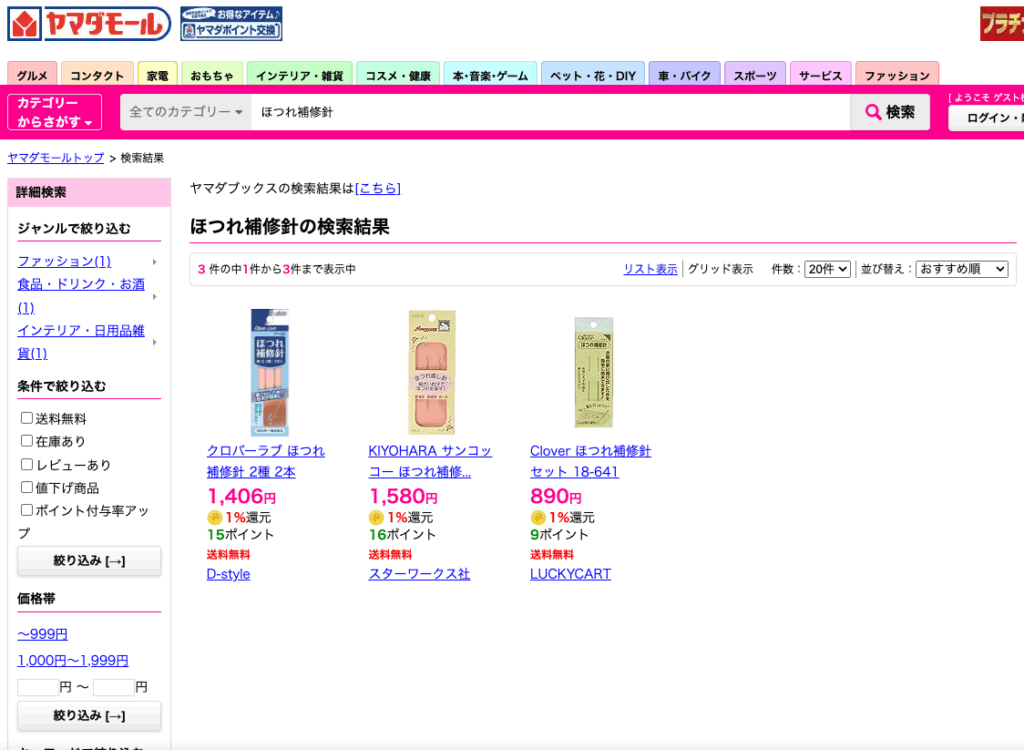Screen dimensions: 1024x750
Task: Switch to リスト表示 view
Action: pyautogui.click(x=650, y=269)
